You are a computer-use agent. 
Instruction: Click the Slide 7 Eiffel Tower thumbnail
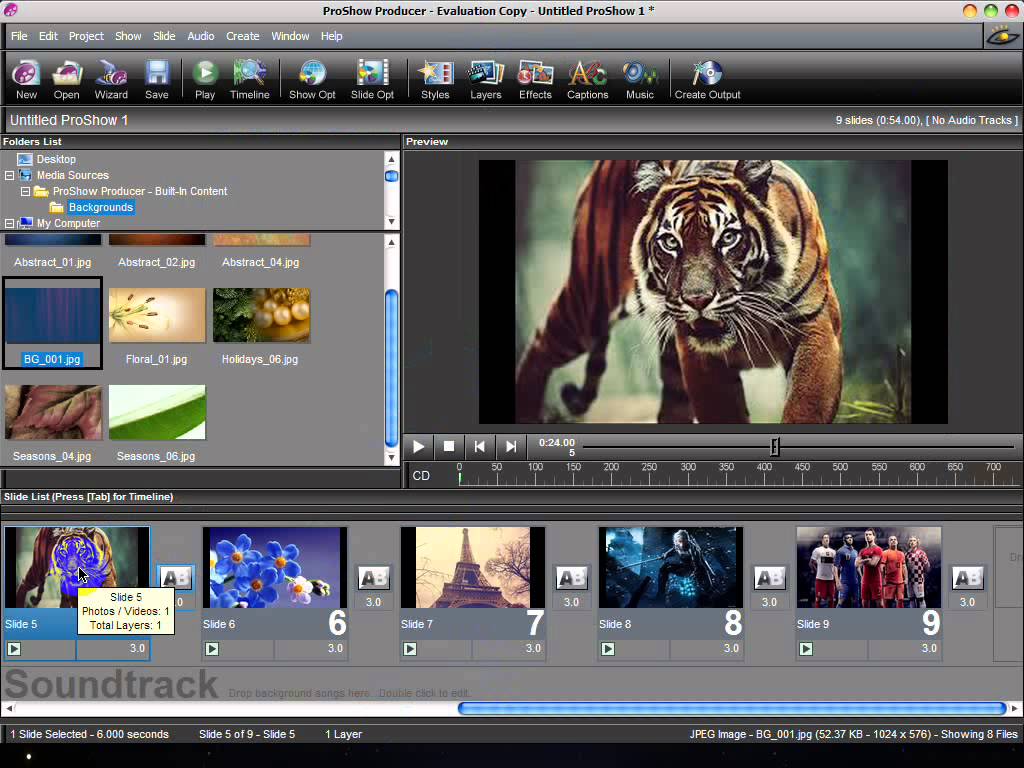[x=473, y=568]
